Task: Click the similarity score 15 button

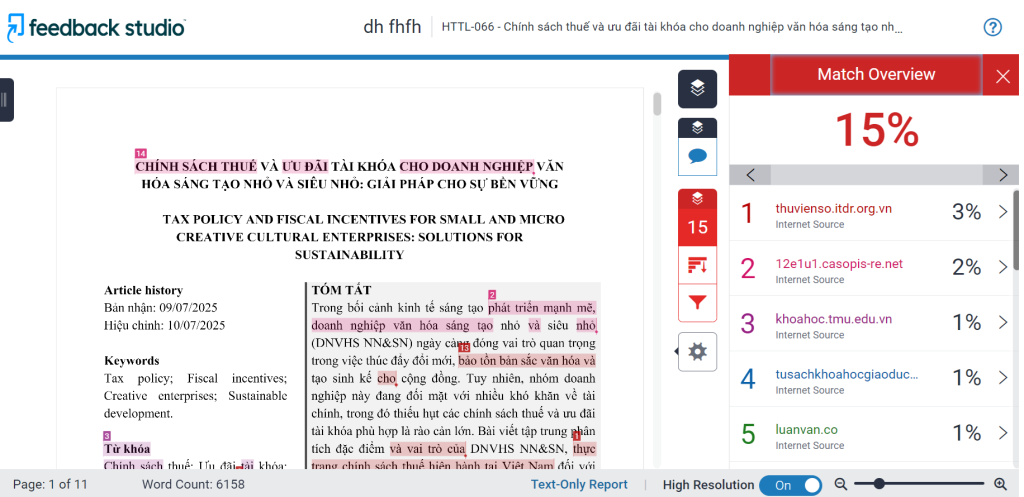Action: [697, 227]
